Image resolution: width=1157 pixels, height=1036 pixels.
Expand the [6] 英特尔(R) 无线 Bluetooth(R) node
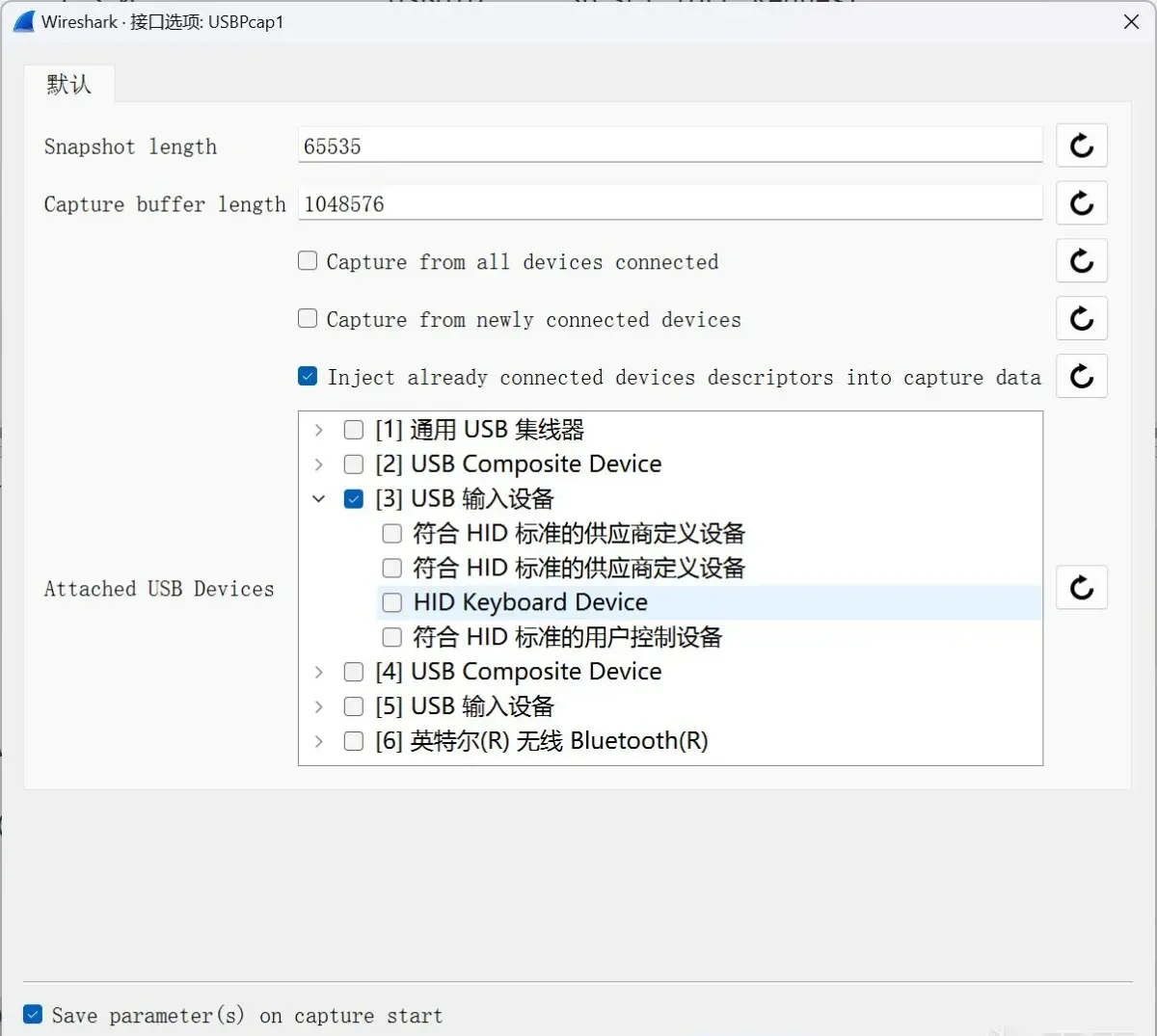coord(319,741)
